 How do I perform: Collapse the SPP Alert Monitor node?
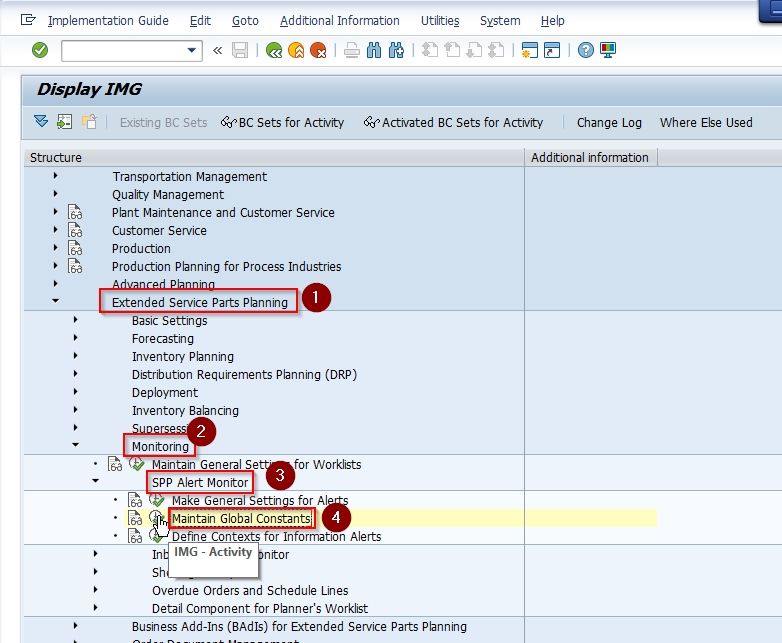click(x=95, y=481)
